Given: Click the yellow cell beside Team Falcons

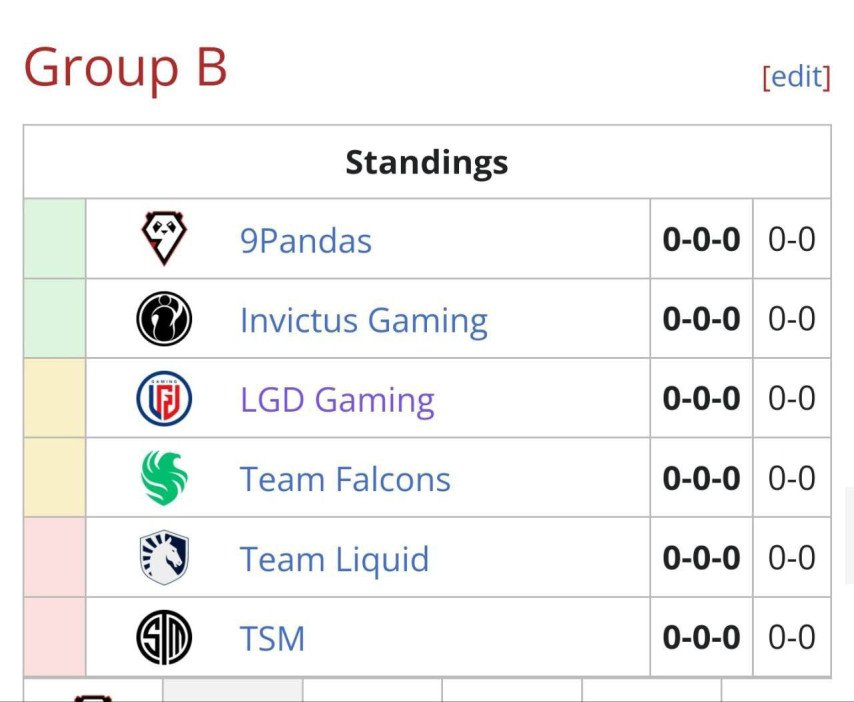Looking at the screenshot, I should click(x=54, y=478).
